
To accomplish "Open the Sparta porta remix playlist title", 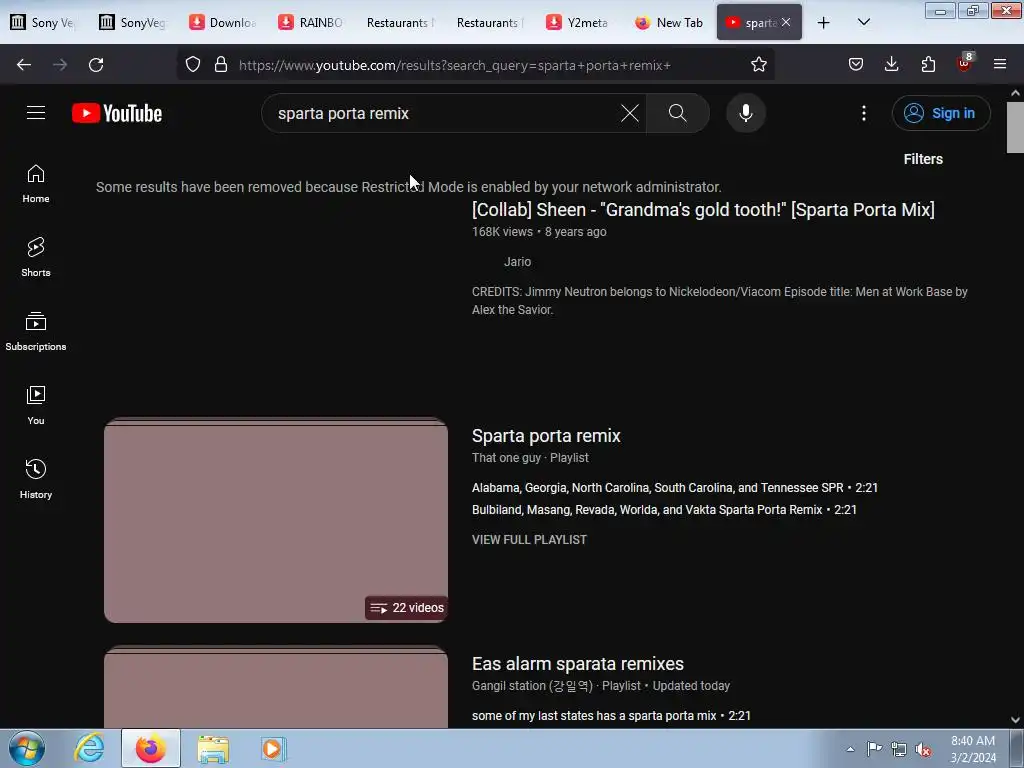I will click(546, 436).
